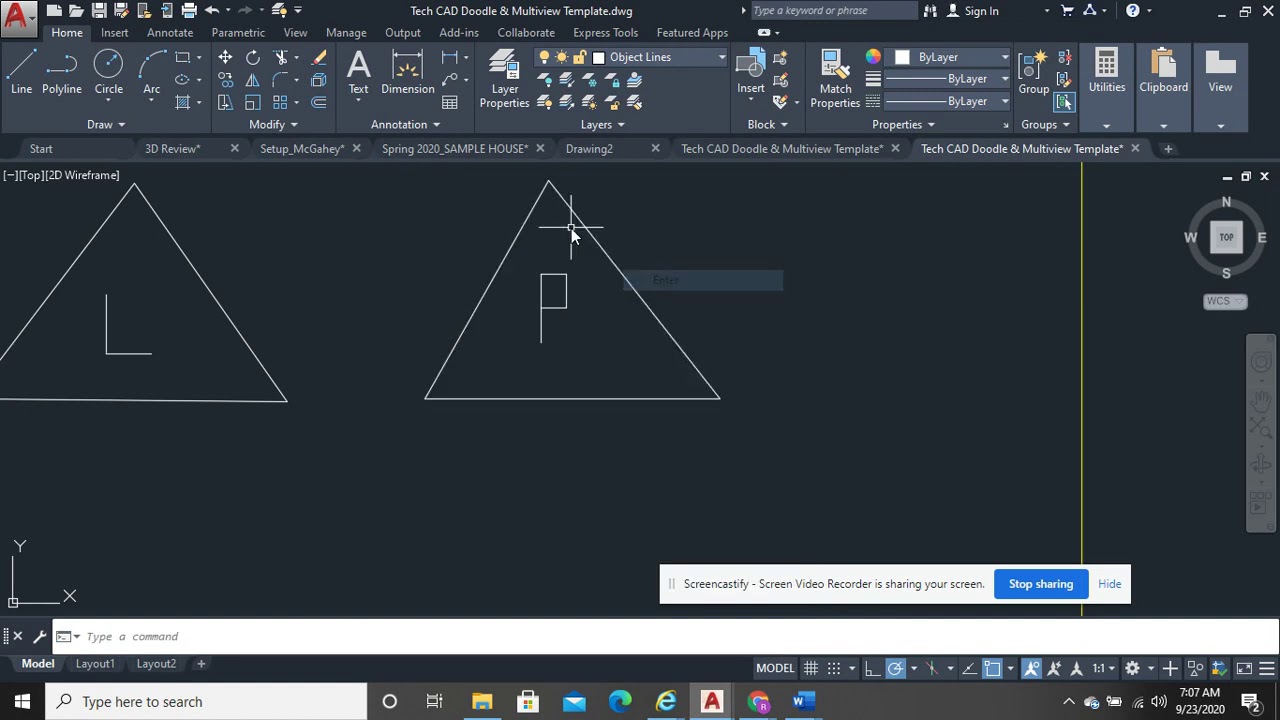Click the Explode tool in Modify panel
Viewport: 1280px width, 720px height.
tap(319, 80)
